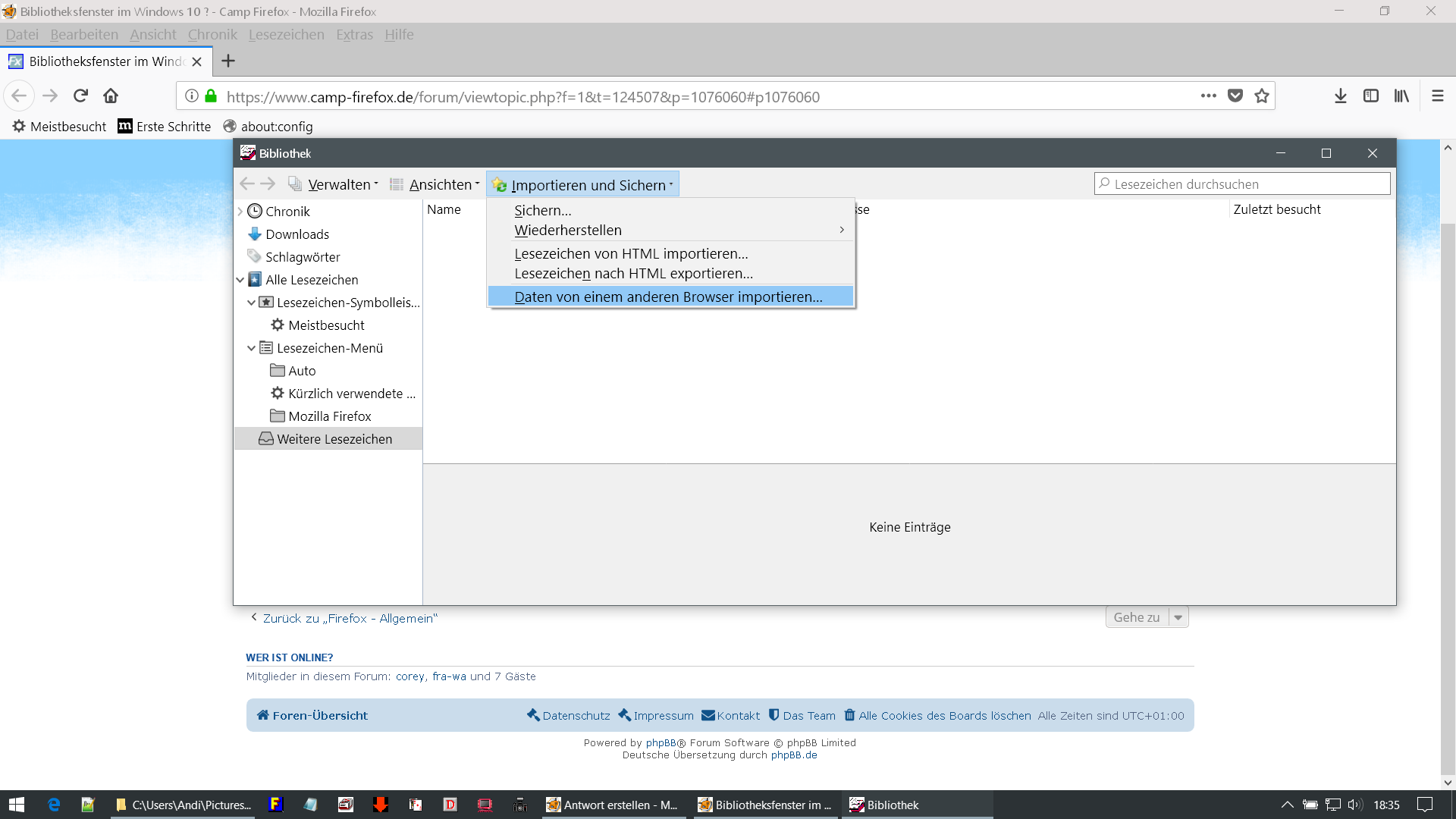The width and height of the screenshot is (1456, 819).
Task: Open the Downloads arrow in the toolbar
Action: pyautogui.click(x=1340, y=96)
